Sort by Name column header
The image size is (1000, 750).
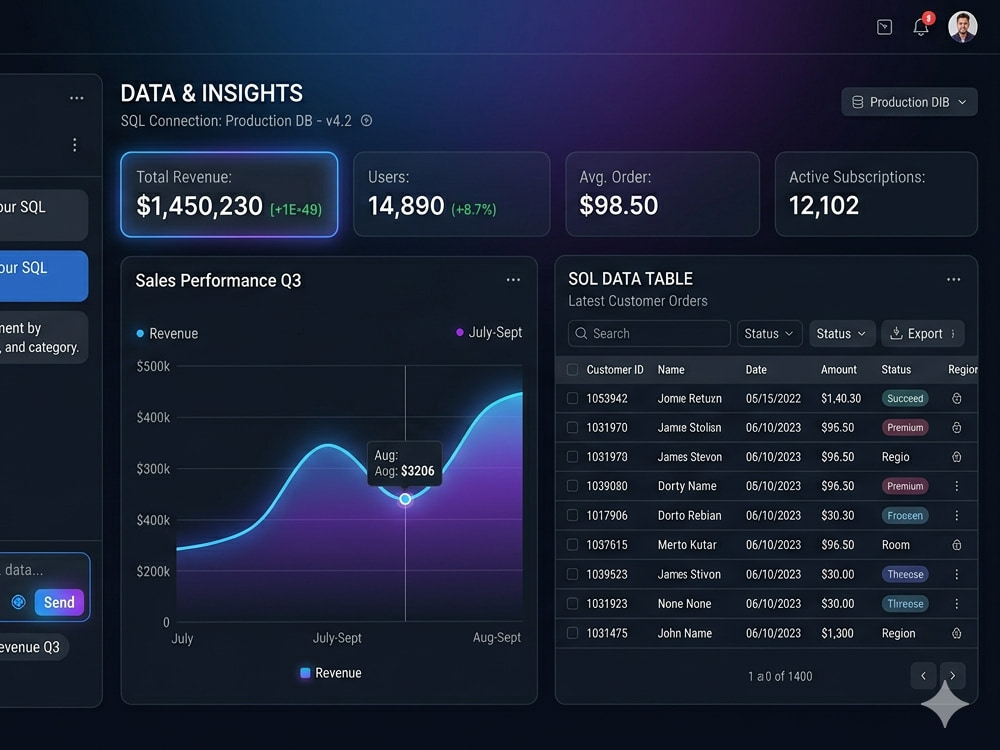671,370
